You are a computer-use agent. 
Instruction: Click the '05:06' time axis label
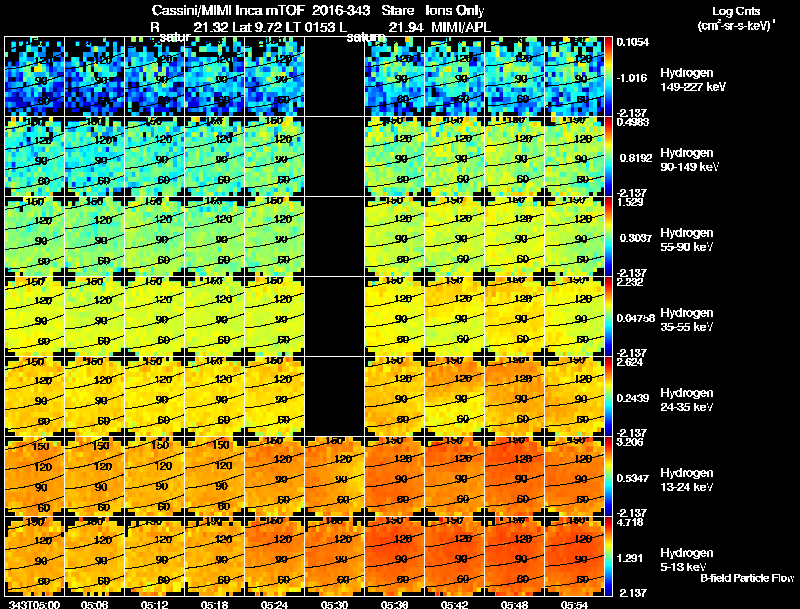[94, 604]
